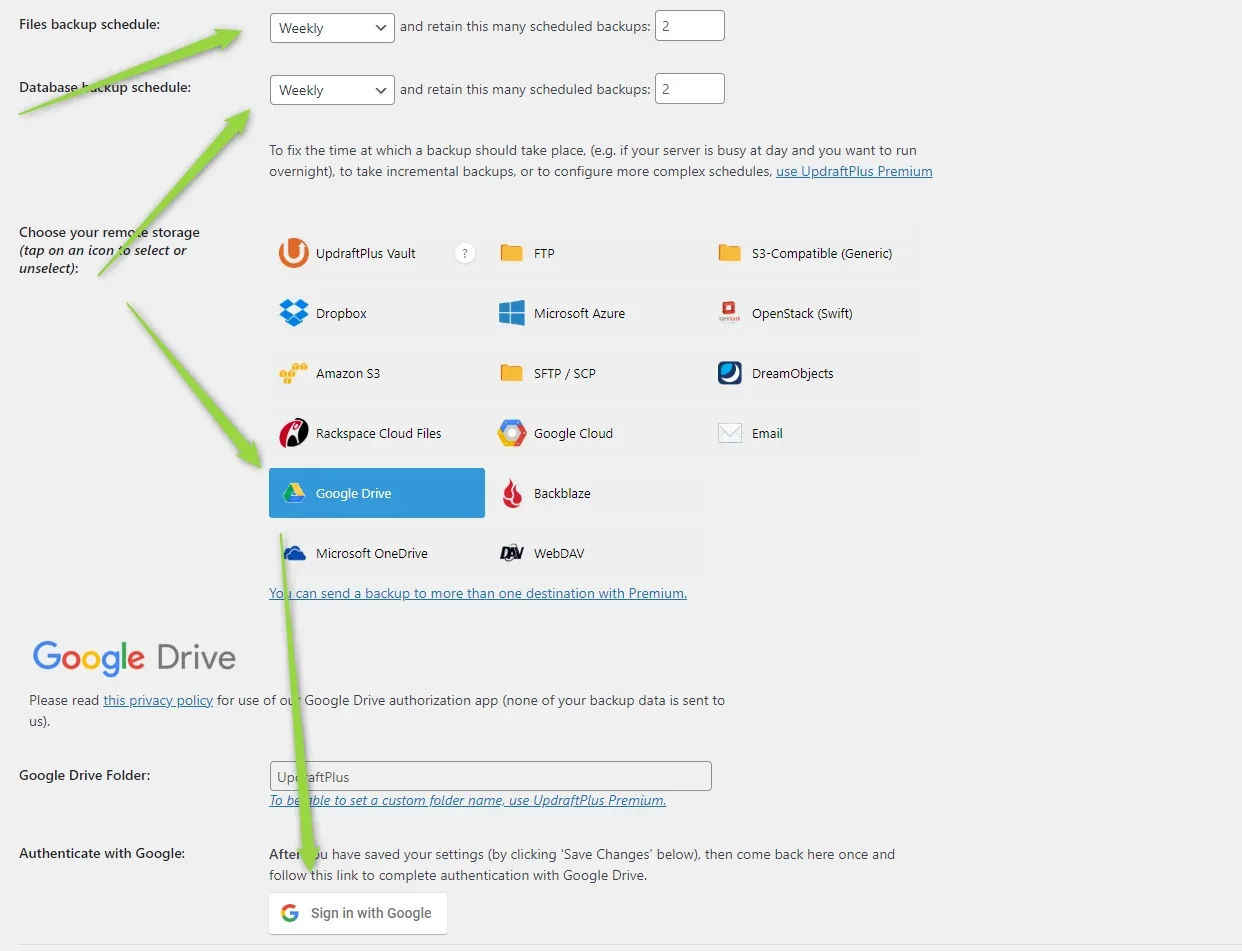Select the OpenStack (Swift) icon
1242x951 pixels.
(x=730, y=313)
